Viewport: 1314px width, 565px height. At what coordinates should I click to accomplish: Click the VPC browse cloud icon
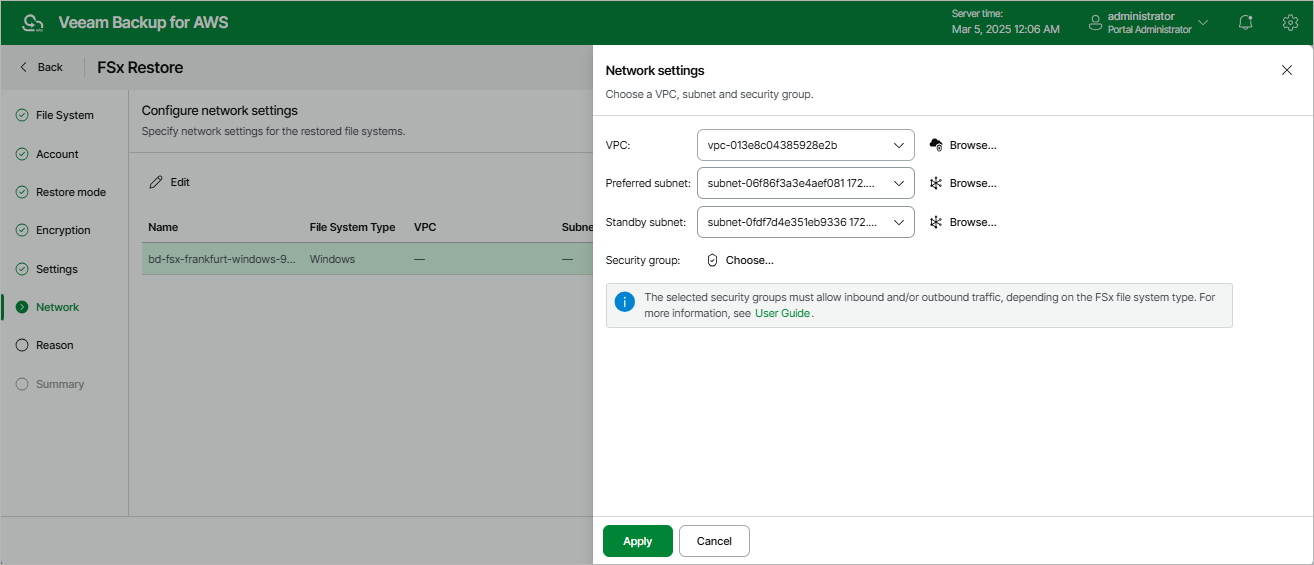point(936,145)
